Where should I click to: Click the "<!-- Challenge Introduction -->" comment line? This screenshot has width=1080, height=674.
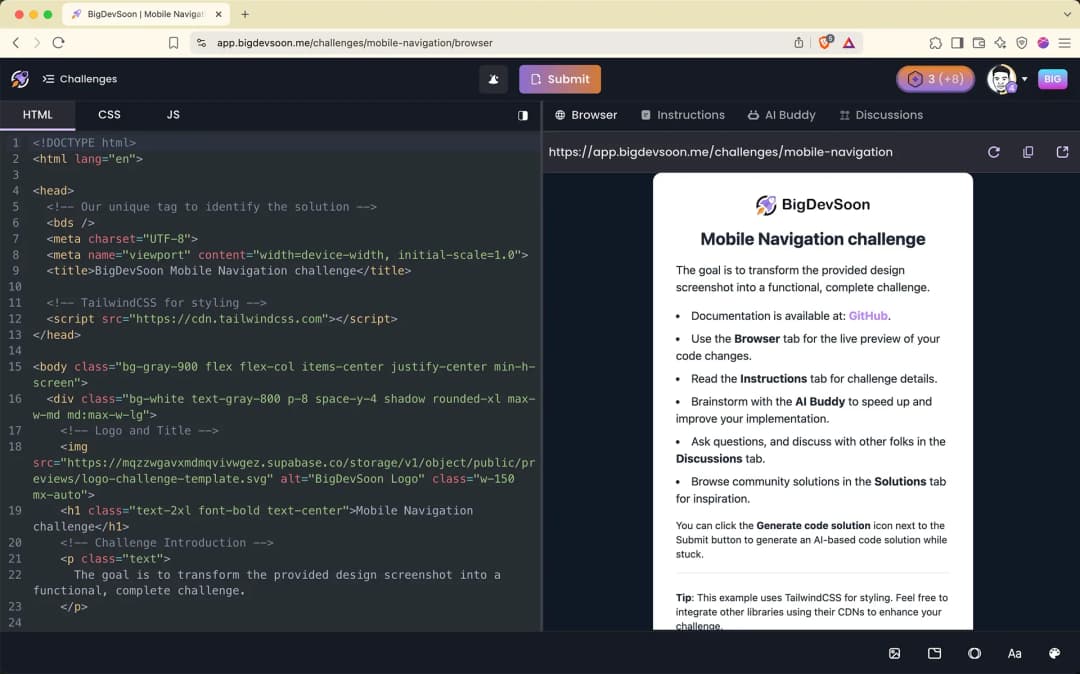(x=167, y=543)
